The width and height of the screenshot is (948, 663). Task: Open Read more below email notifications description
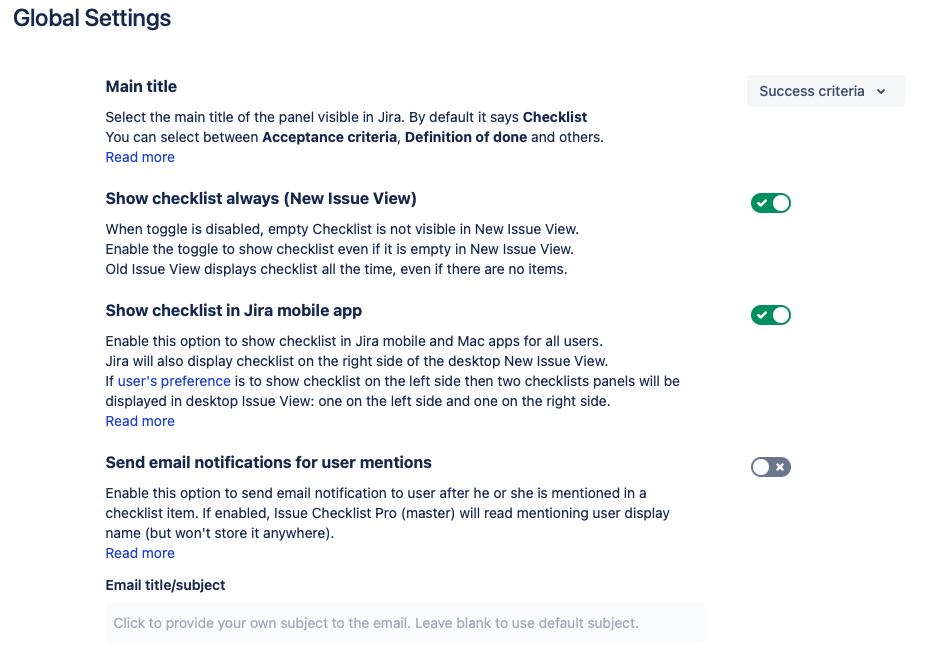(x=140, y=553)
